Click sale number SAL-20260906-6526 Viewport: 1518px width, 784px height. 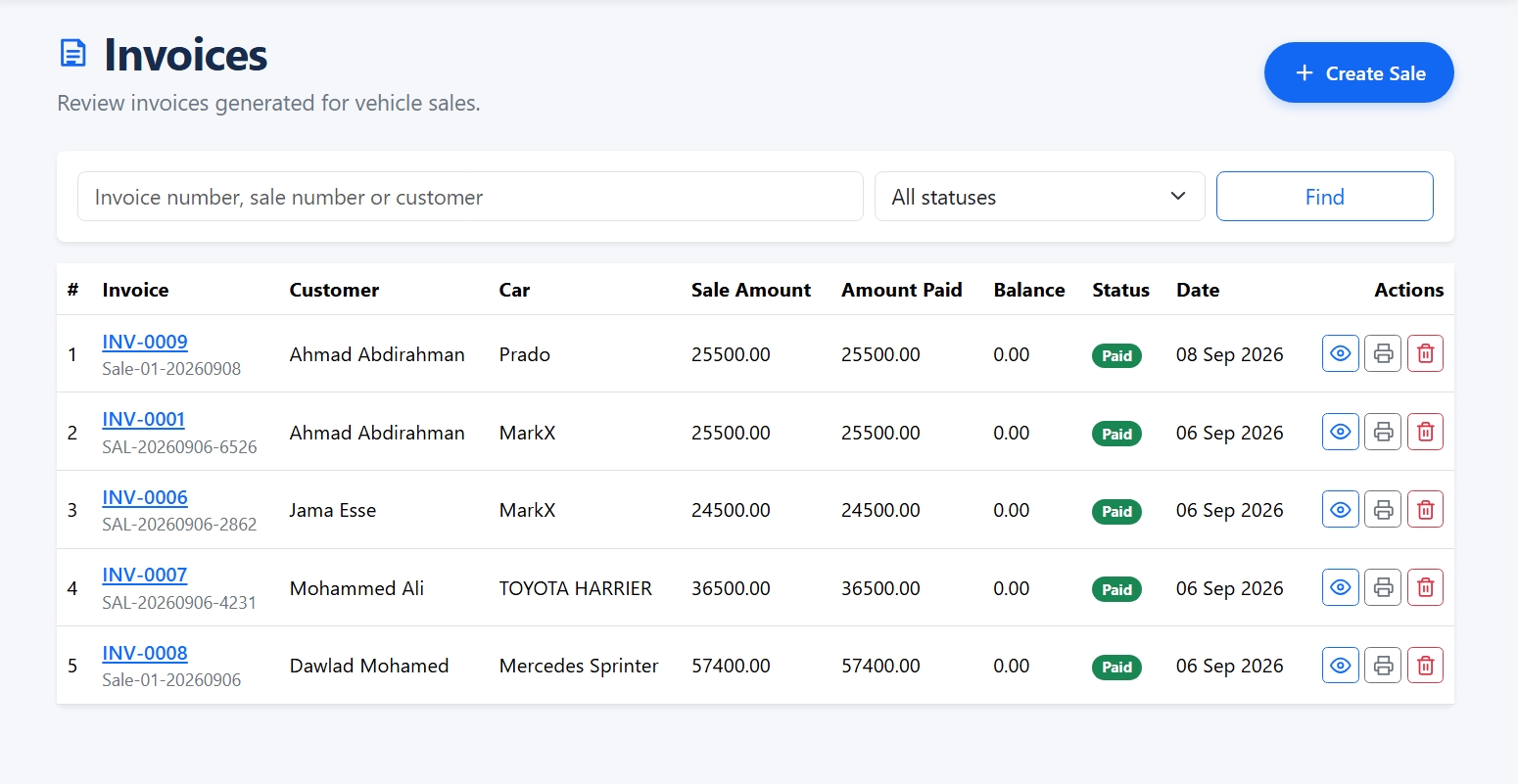click(x=179, y=447)
